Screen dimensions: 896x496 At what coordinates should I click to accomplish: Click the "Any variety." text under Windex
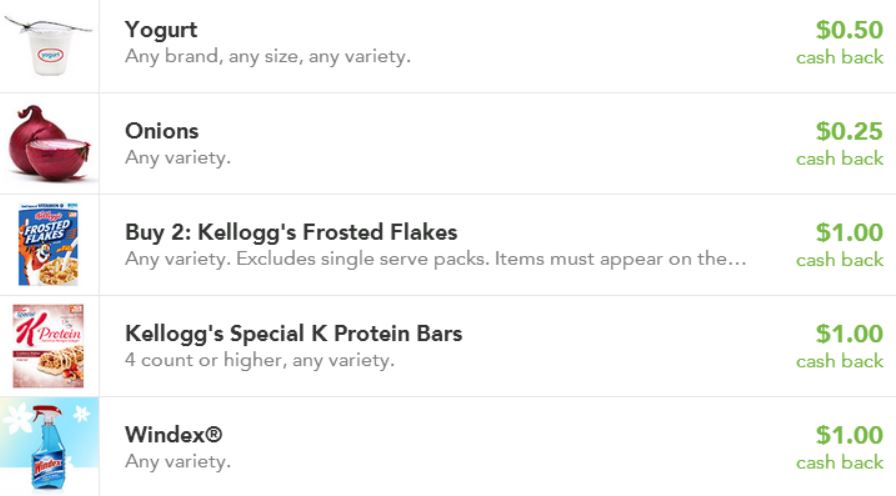tap(177, 462)
